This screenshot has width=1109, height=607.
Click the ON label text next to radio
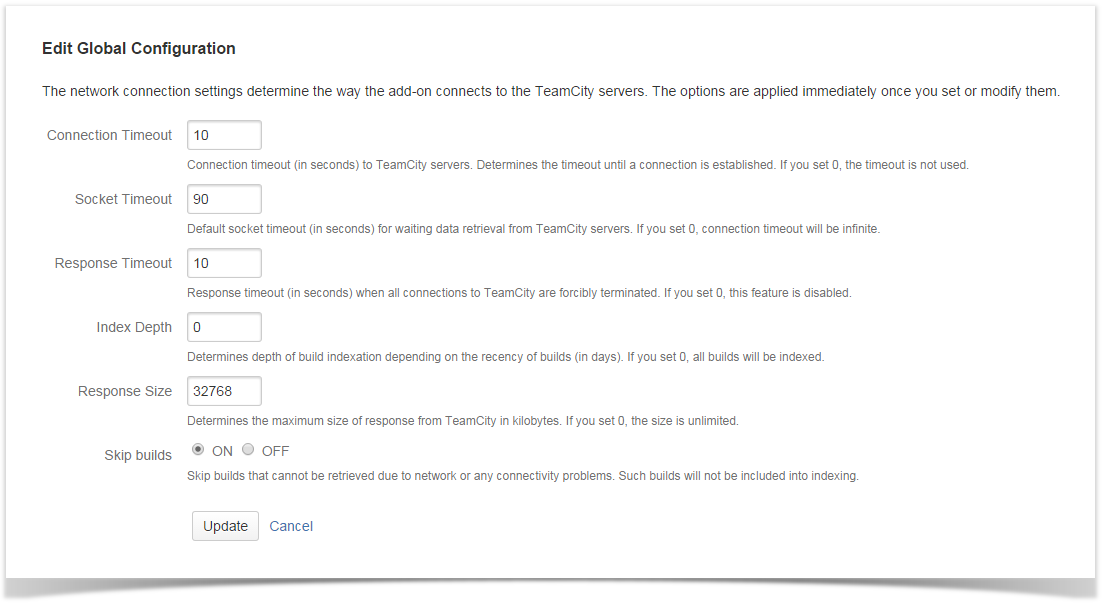point(222,451)
